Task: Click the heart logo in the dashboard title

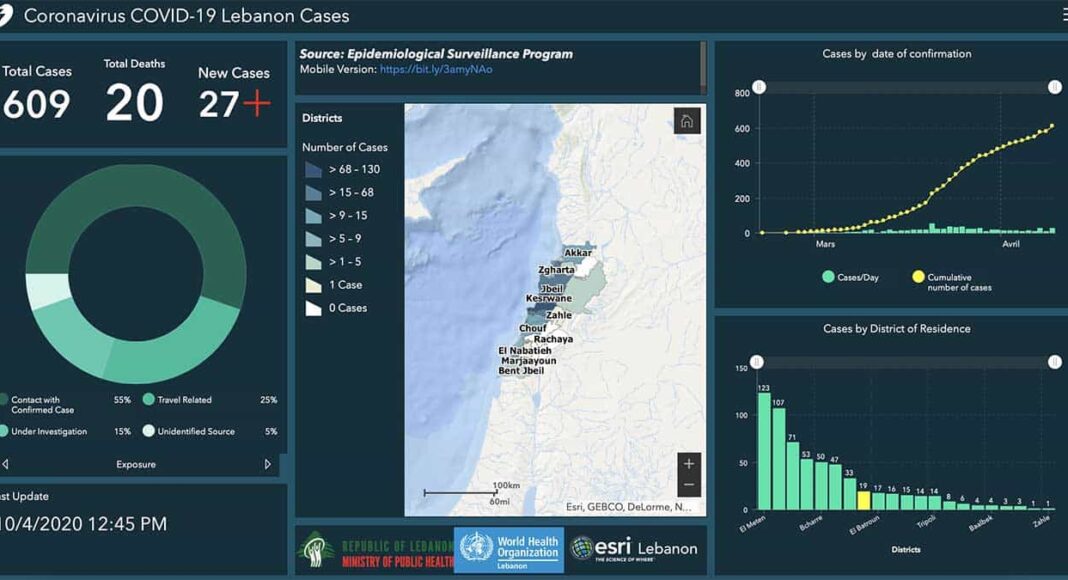Action: (7, 16)
